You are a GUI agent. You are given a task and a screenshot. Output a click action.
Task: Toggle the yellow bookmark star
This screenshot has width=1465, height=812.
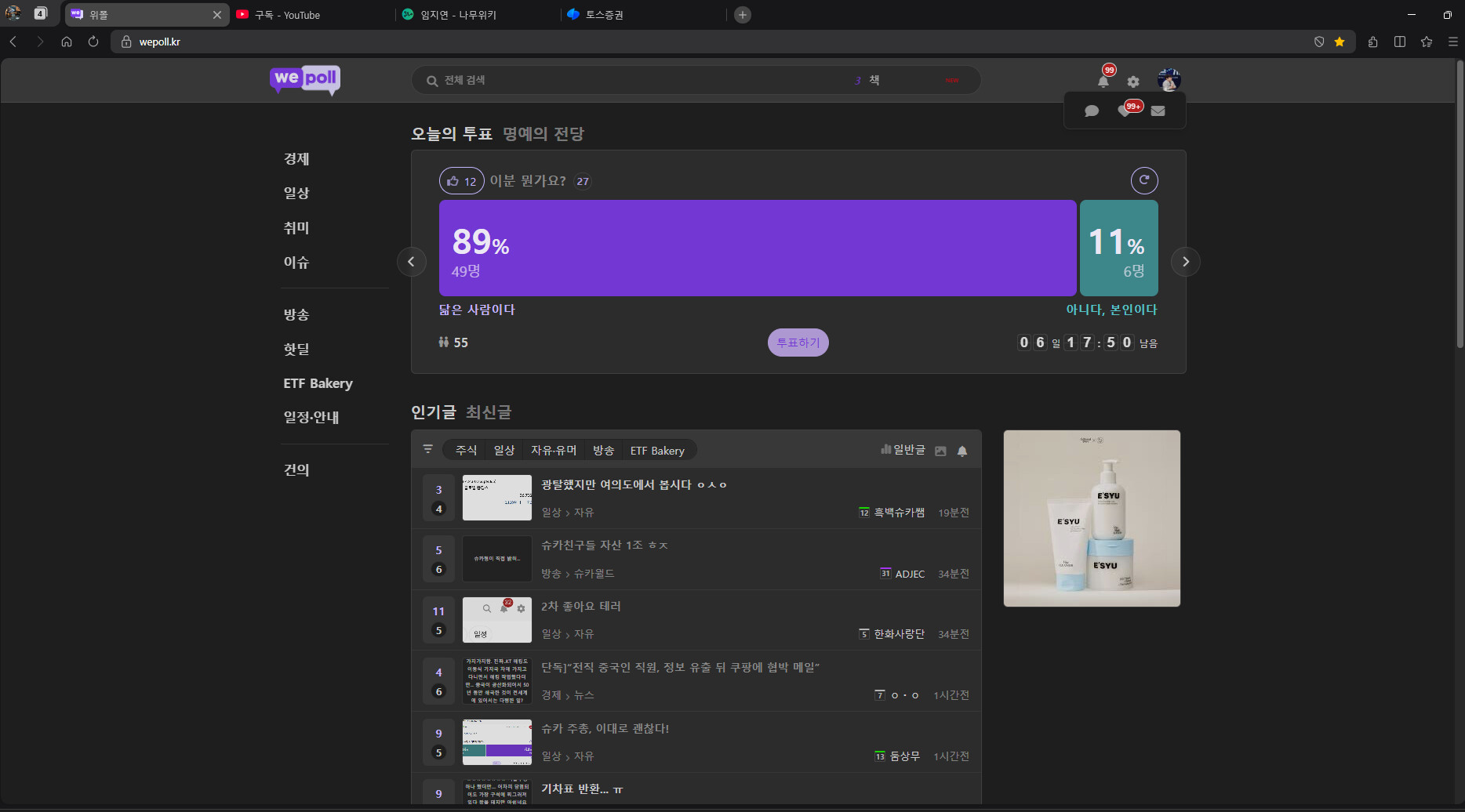tap(1340, 42)
